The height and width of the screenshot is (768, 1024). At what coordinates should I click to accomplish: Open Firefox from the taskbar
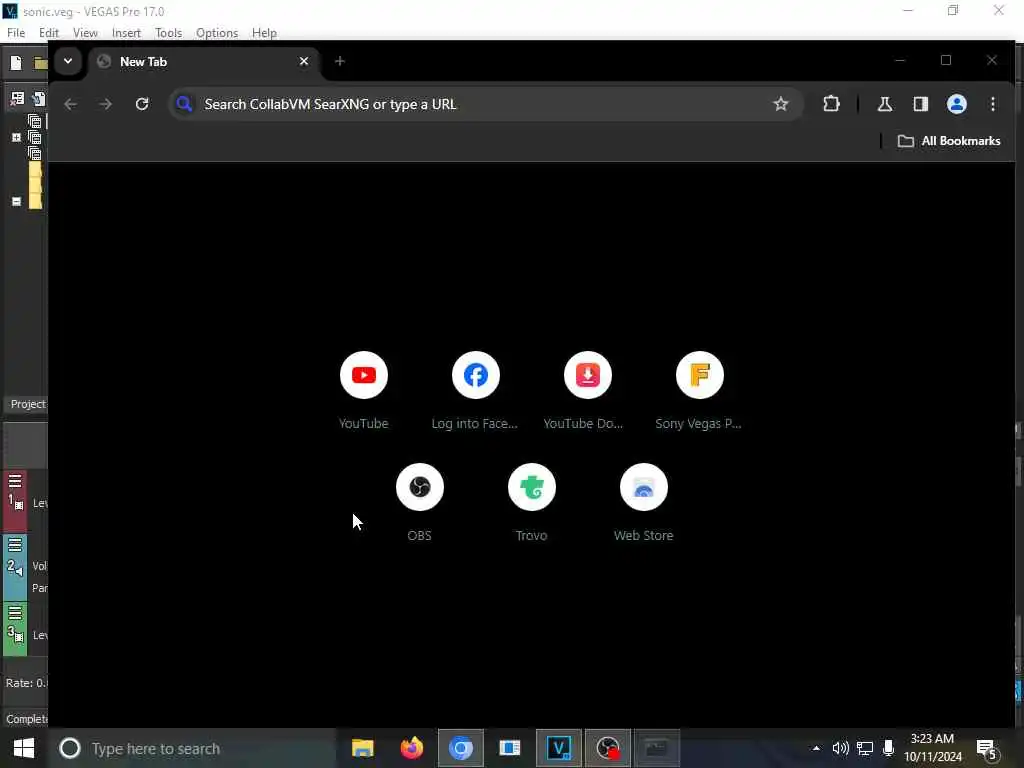click(x=411, y=748)
